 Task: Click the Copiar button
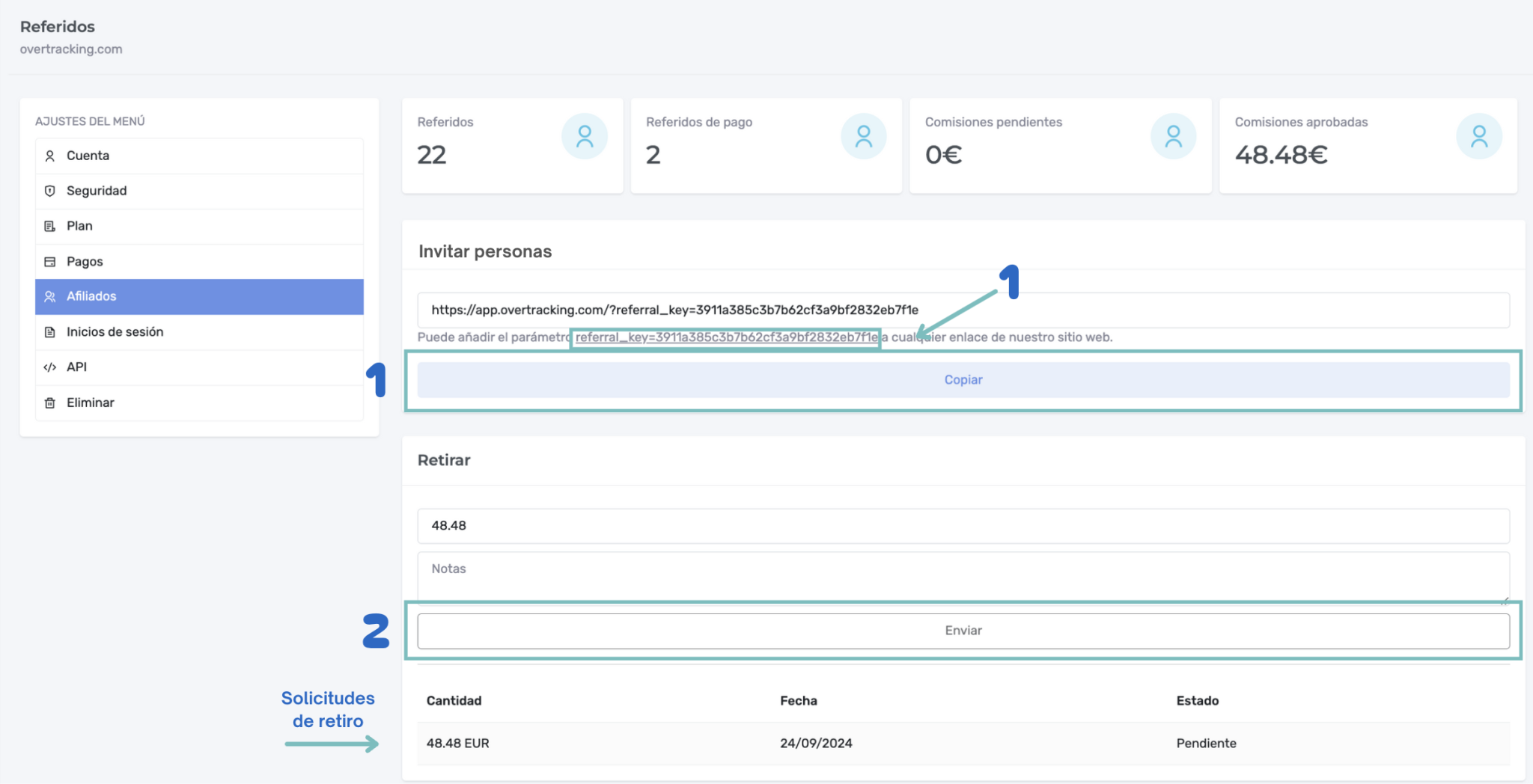pyautogui.click(x=963, y=380)
